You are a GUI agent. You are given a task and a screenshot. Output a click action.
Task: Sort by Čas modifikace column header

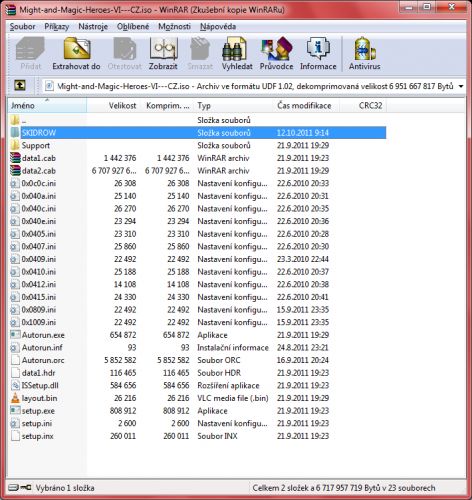(306, 105)
